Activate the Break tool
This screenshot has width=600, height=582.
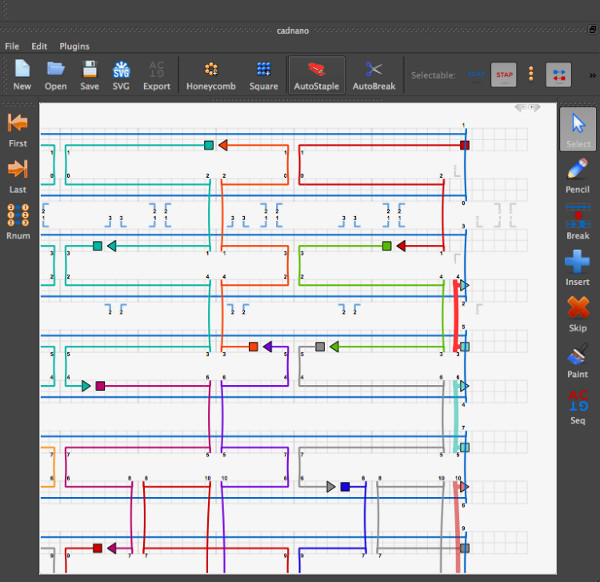tap(577, 221)
